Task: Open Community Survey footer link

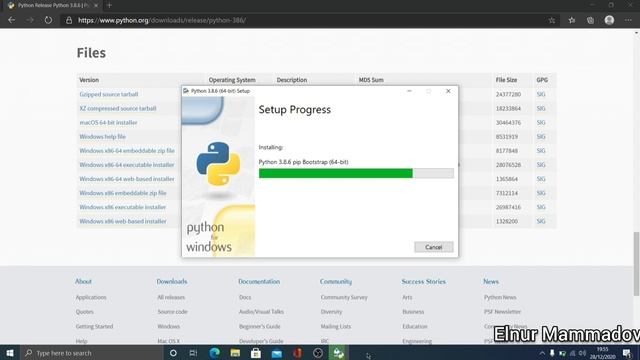Action: 344,297
